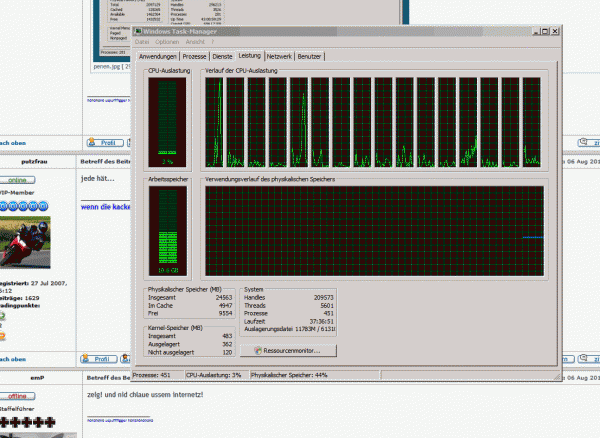The height and width of the screenshot is (438, 600).
Task: Click the Insgesamt physical memory value 24563
Action: point(224,298)
